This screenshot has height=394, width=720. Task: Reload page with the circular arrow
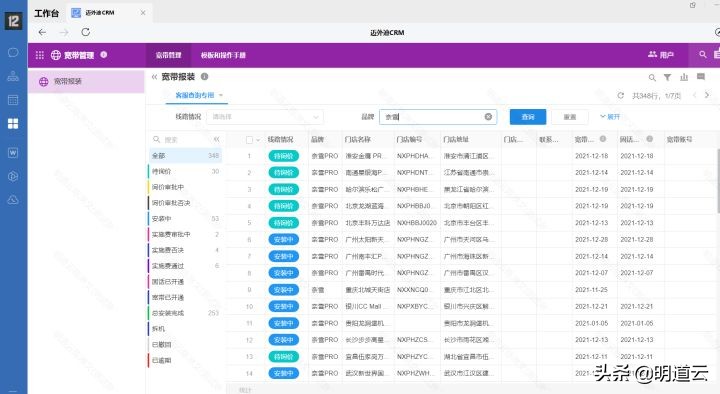click(x=85, y=32)
